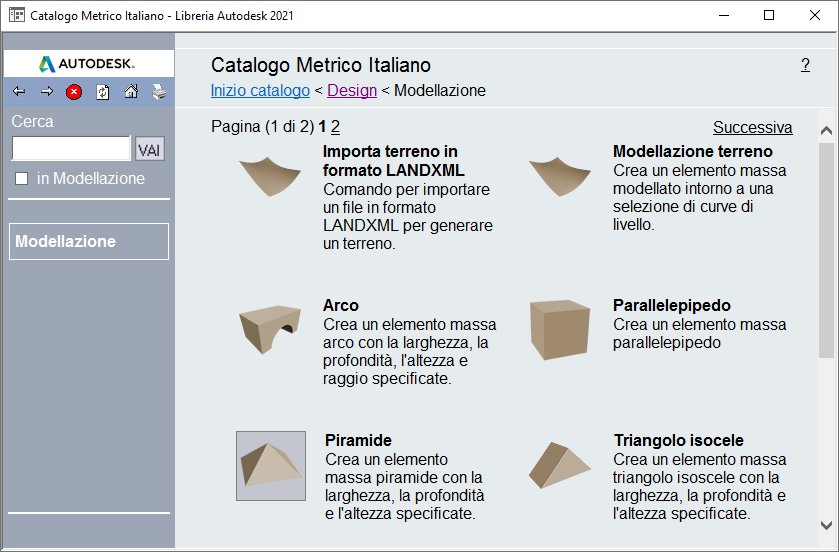Click the forward arrow navigation icon
The image size is (839, 552).
(46, 92)
